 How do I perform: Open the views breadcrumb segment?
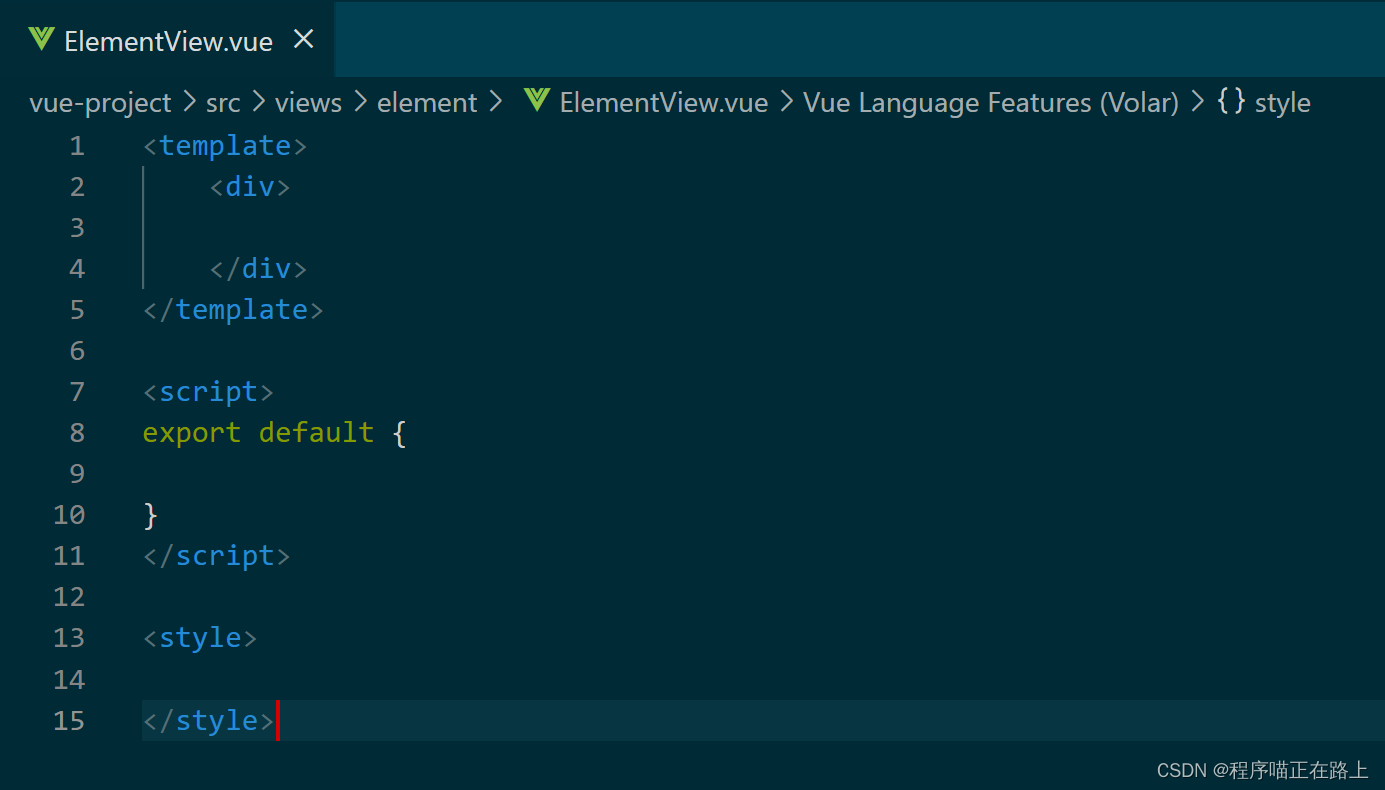point(308,103)
